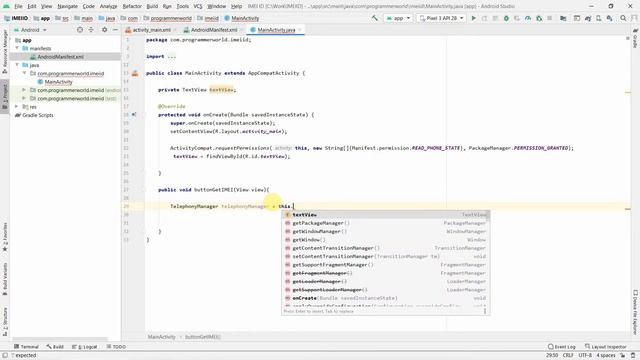640x360 pixels.
Task: Expand the test com.programmerworld.imeiid package
Action: 24,98
